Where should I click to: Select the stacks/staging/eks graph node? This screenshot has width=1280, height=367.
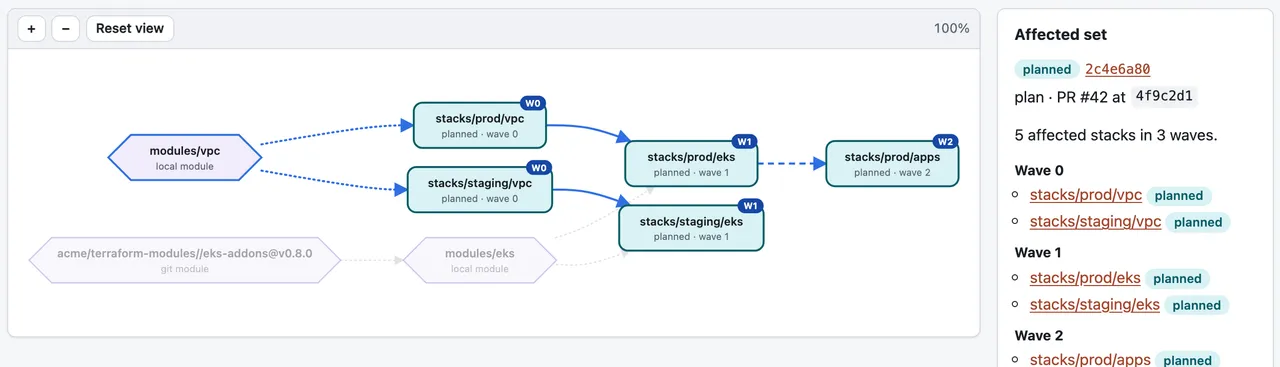click(x=692, y=228)
